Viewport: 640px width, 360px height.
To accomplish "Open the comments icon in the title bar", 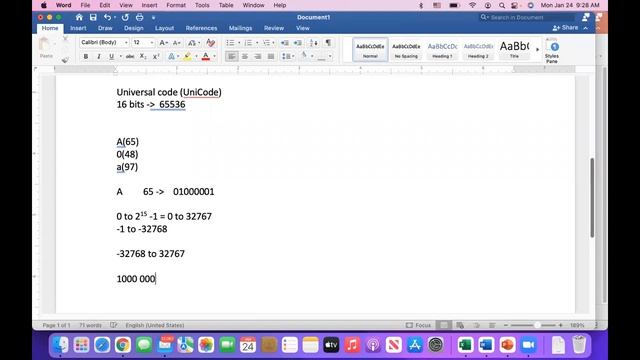I will pyautogui.click(x=586, y=17).
